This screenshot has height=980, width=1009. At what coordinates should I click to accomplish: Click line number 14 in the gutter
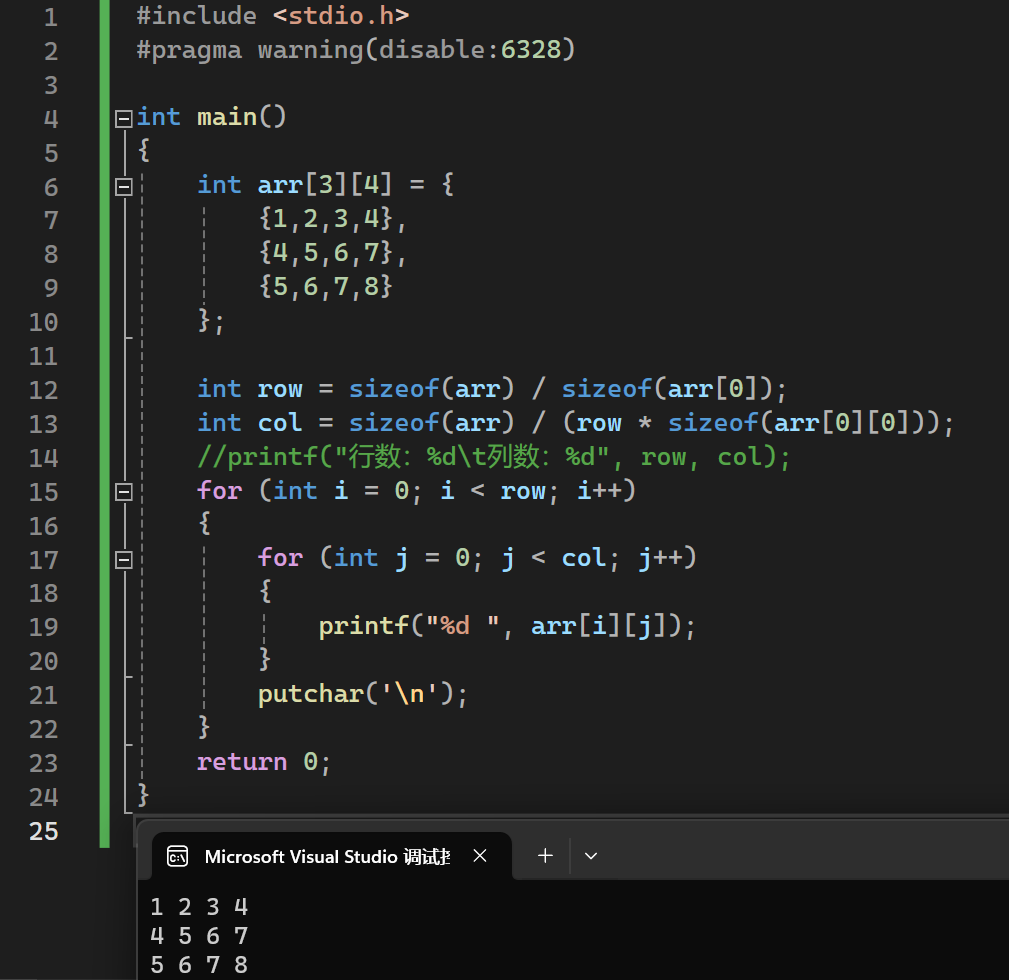(43, 458)
